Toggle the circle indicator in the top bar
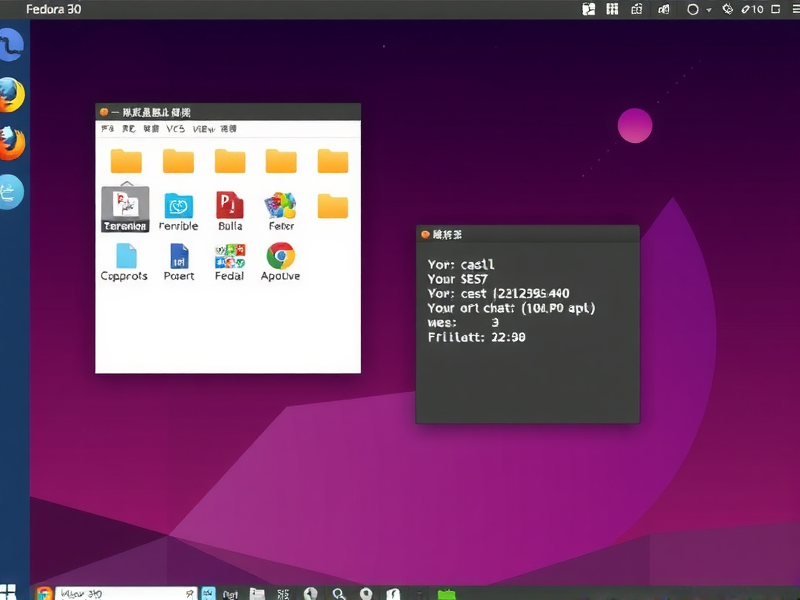This screenshot has width=800, height=600. (x=693, y=9)
